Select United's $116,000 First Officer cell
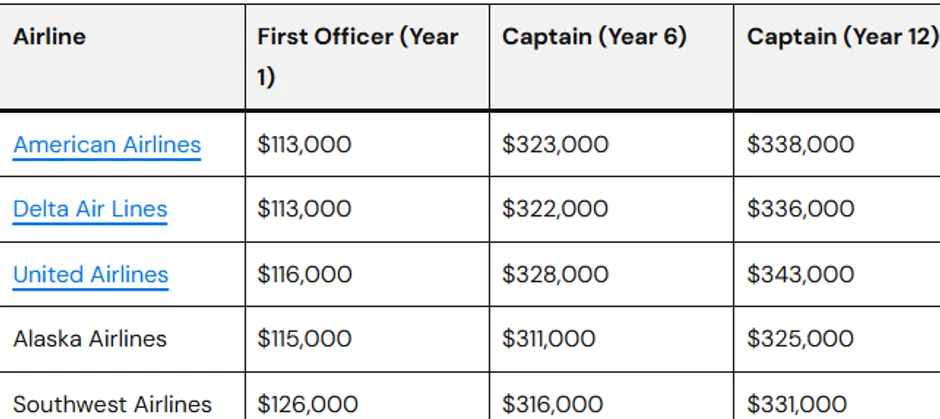The image size is (940, 419). [304, 274]
